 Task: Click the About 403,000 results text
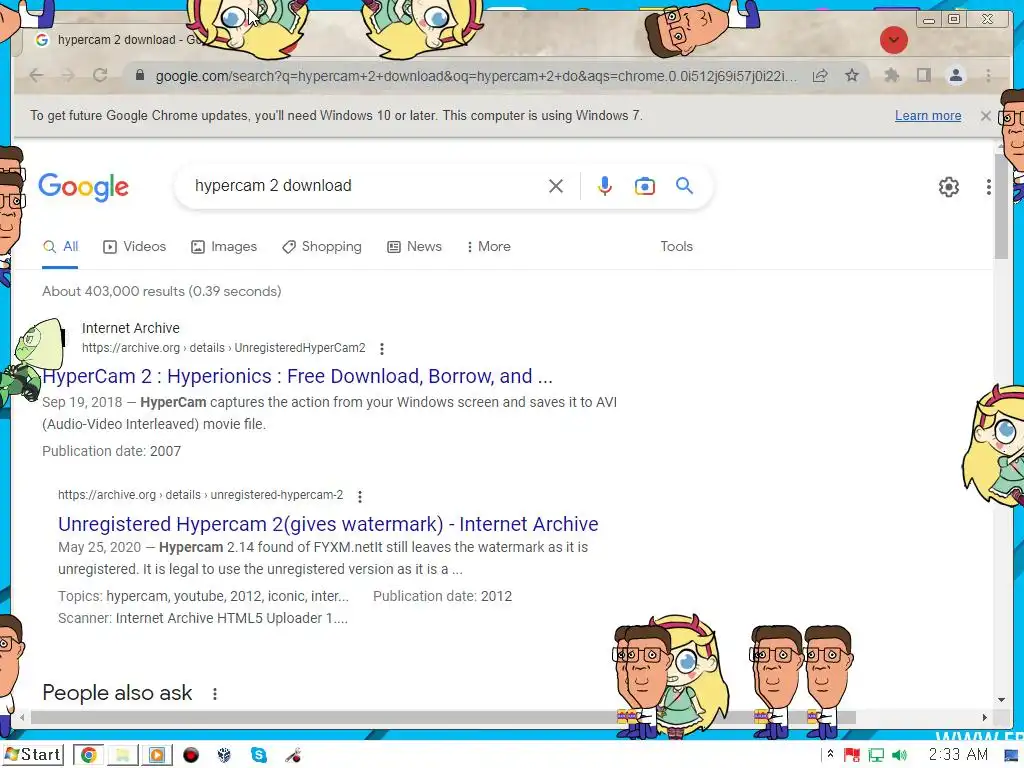(161, 291)
